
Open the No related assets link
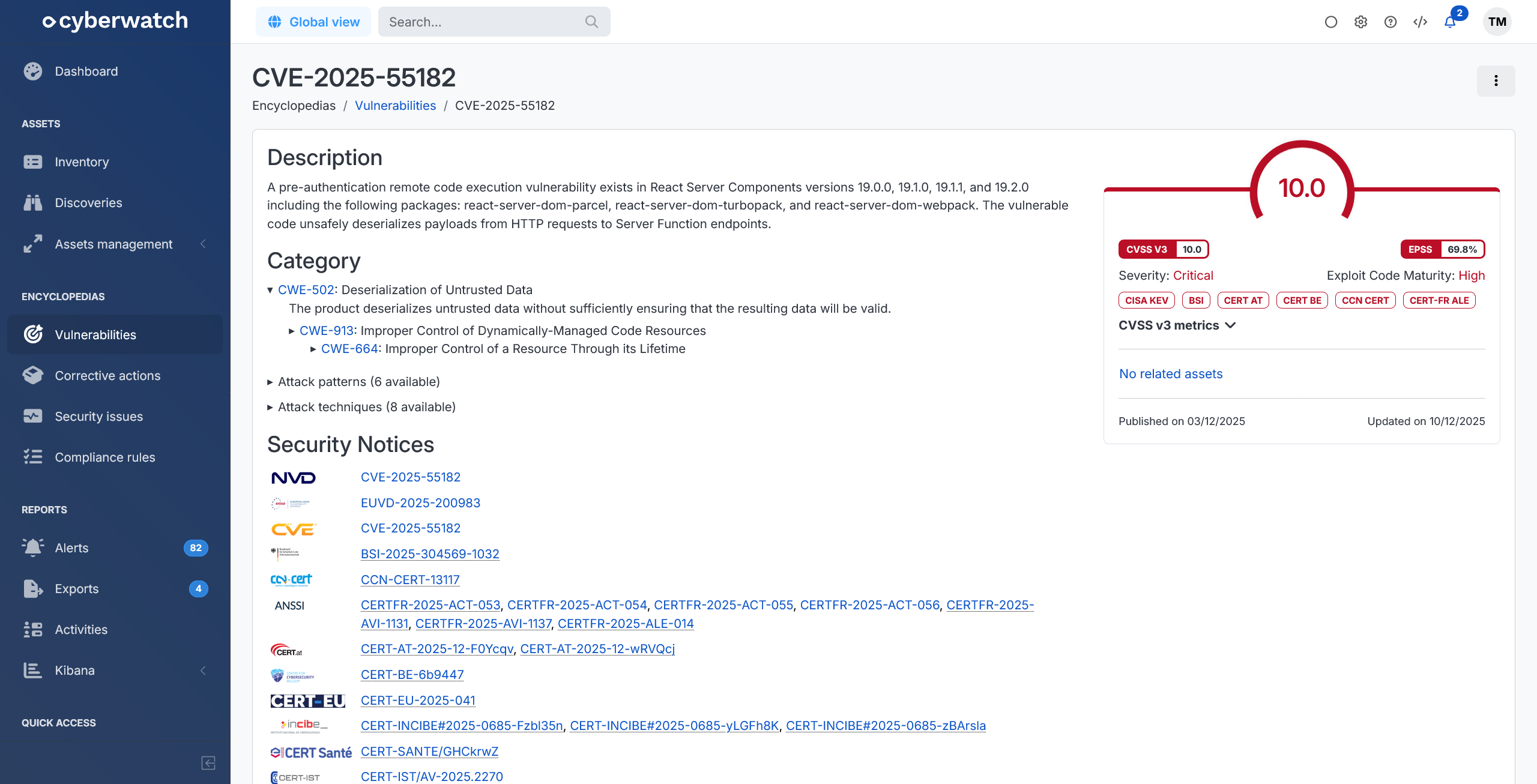pyautogui.click(x=1171, y=374)
